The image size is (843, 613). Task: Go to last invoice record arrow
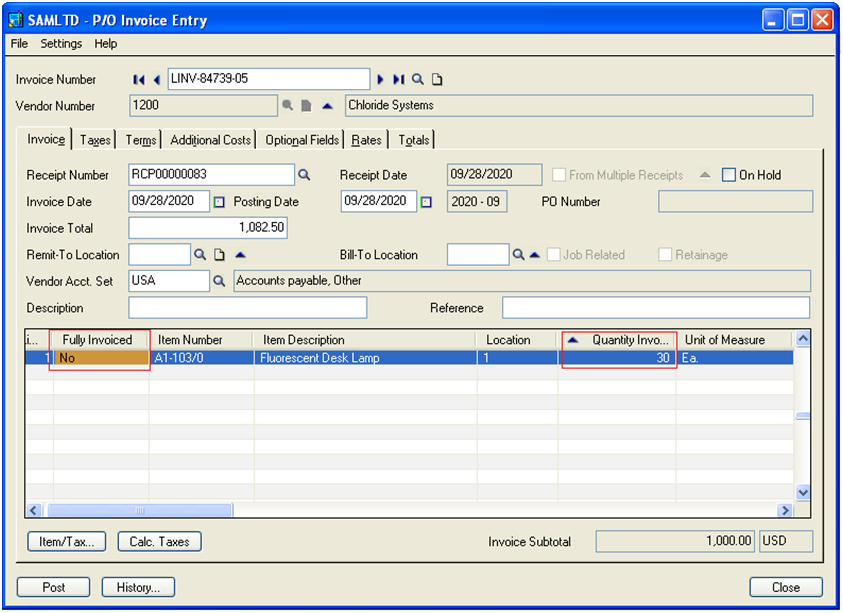pyautogui.click(x=398, y=80)
